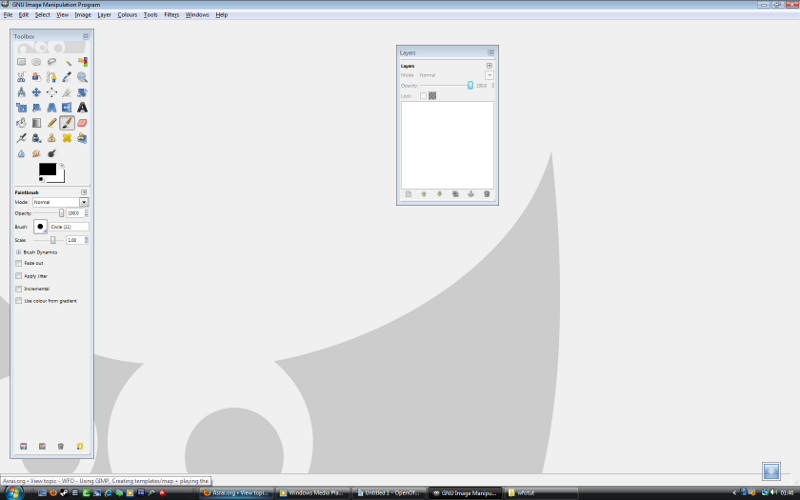Select the Heal tool

tap(67, 138)
